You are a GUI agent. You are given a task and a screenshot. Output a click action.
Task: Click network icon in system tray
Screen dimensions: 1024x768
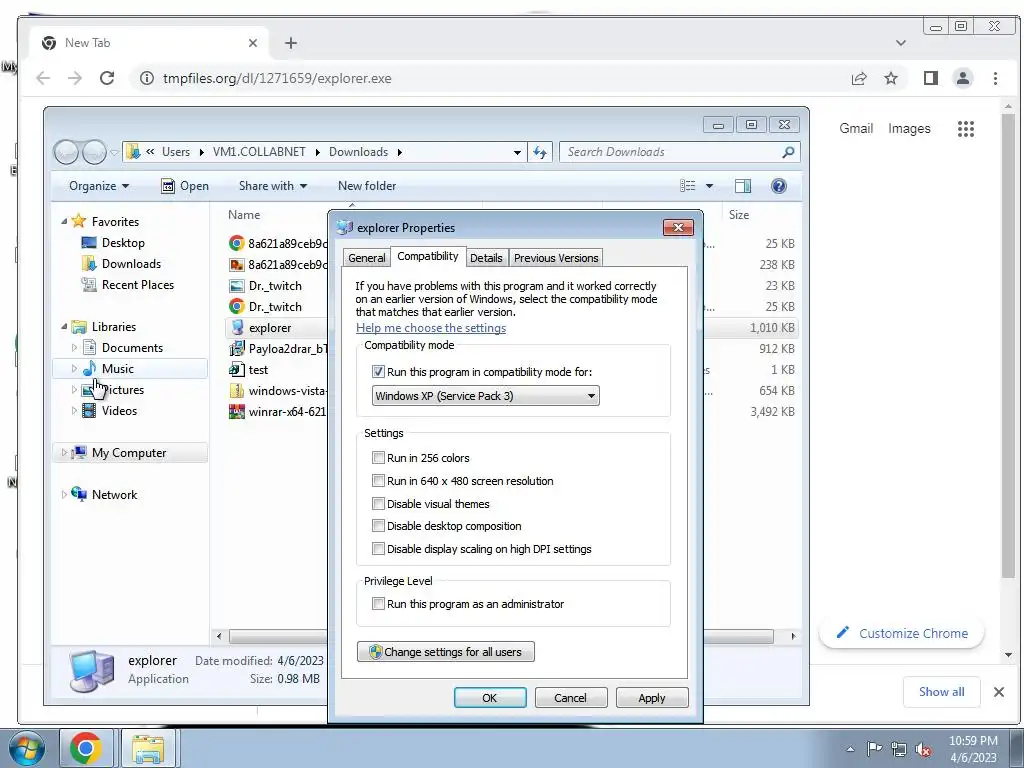pyautogui.click(x=899, y=749)
